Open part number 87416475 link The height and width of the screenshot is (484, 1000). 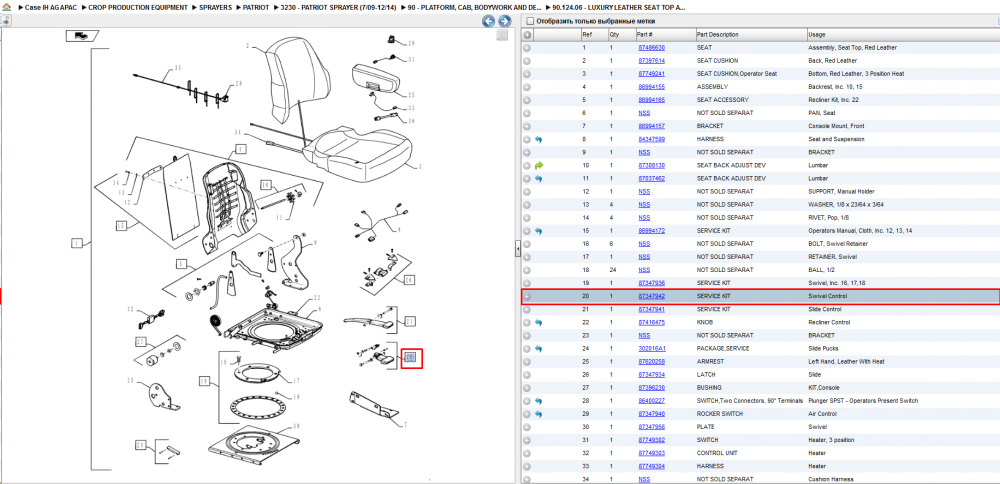652,323
